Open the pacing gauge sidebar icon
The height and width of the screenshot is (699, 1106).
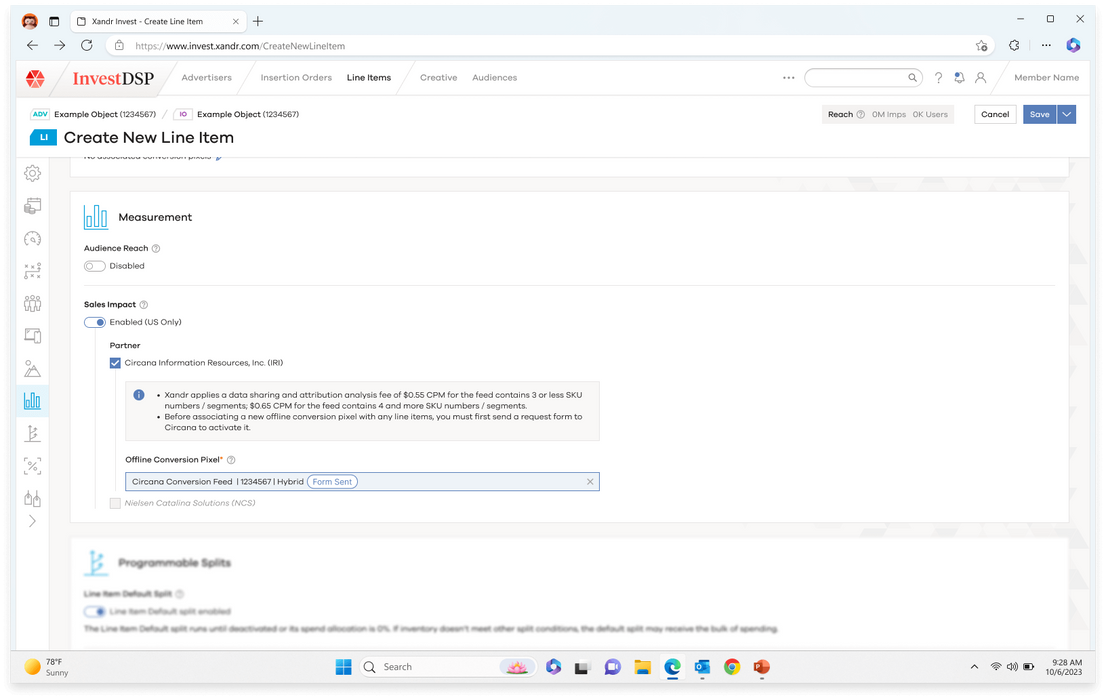point(32,238)
